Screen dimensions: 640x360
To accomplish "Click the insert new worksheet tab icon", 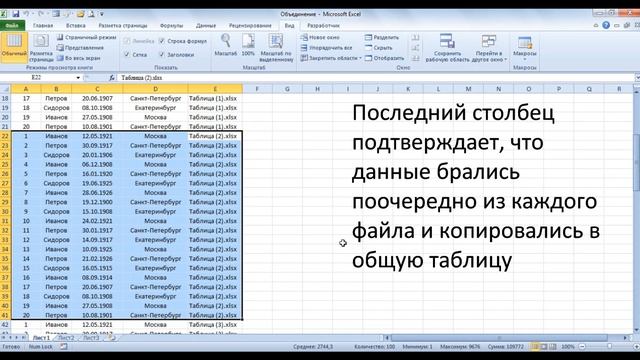I will click(111, 338).
